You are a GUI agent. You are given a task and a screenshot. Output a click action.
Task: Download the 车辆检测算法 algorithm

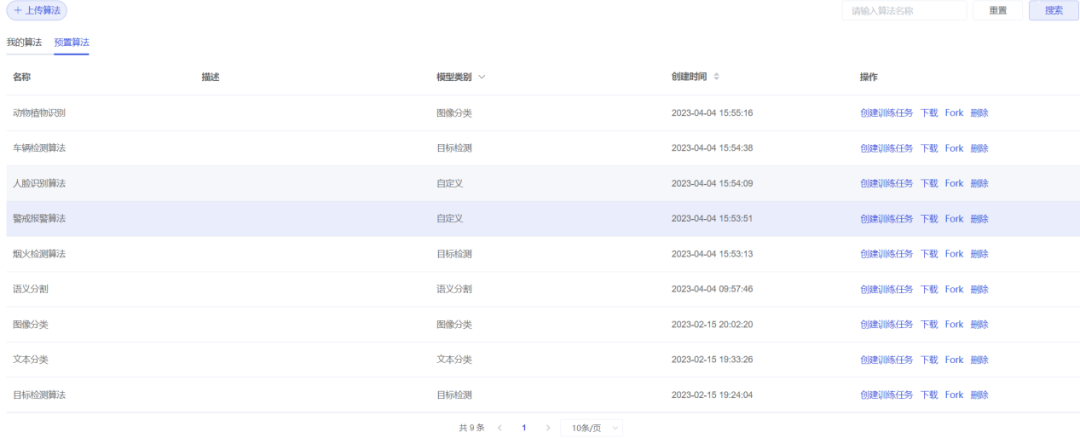click(x=929, y=148)
